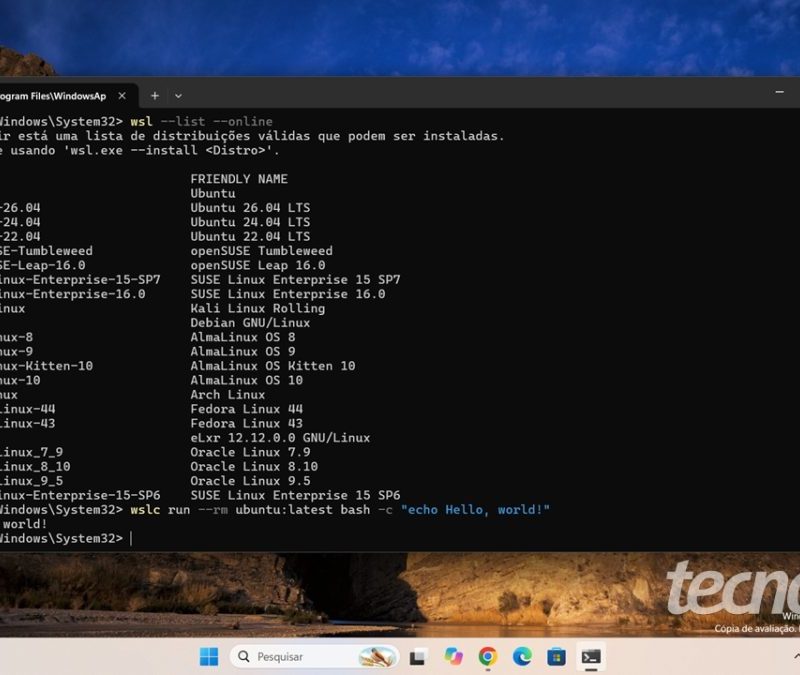This screenshot has width=800, height=675.
Task: Click the 'Ubuntu 26.04 LTS' line
Action: (250, 208)
